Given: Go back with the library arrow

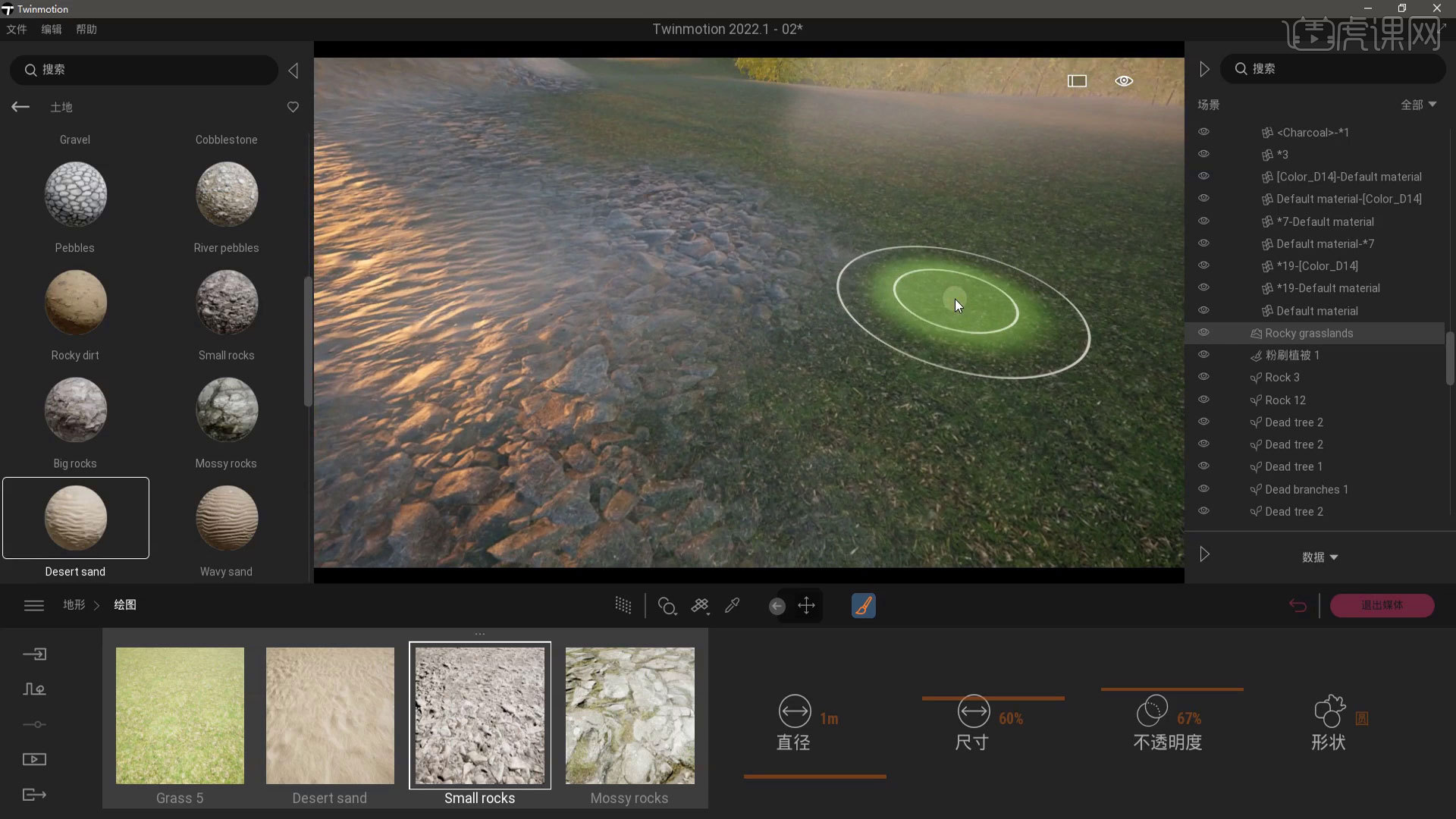Looking at the screenshot, I should tap(20, 107).
